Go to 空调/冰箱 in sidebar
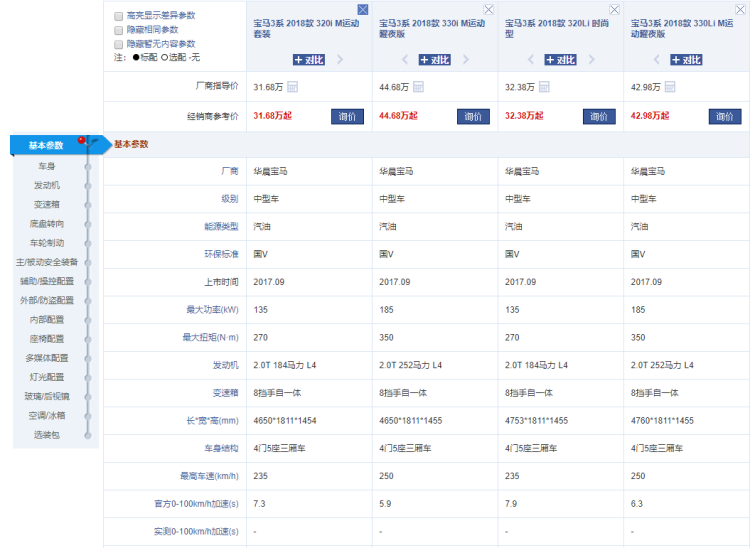 point(47,415)
